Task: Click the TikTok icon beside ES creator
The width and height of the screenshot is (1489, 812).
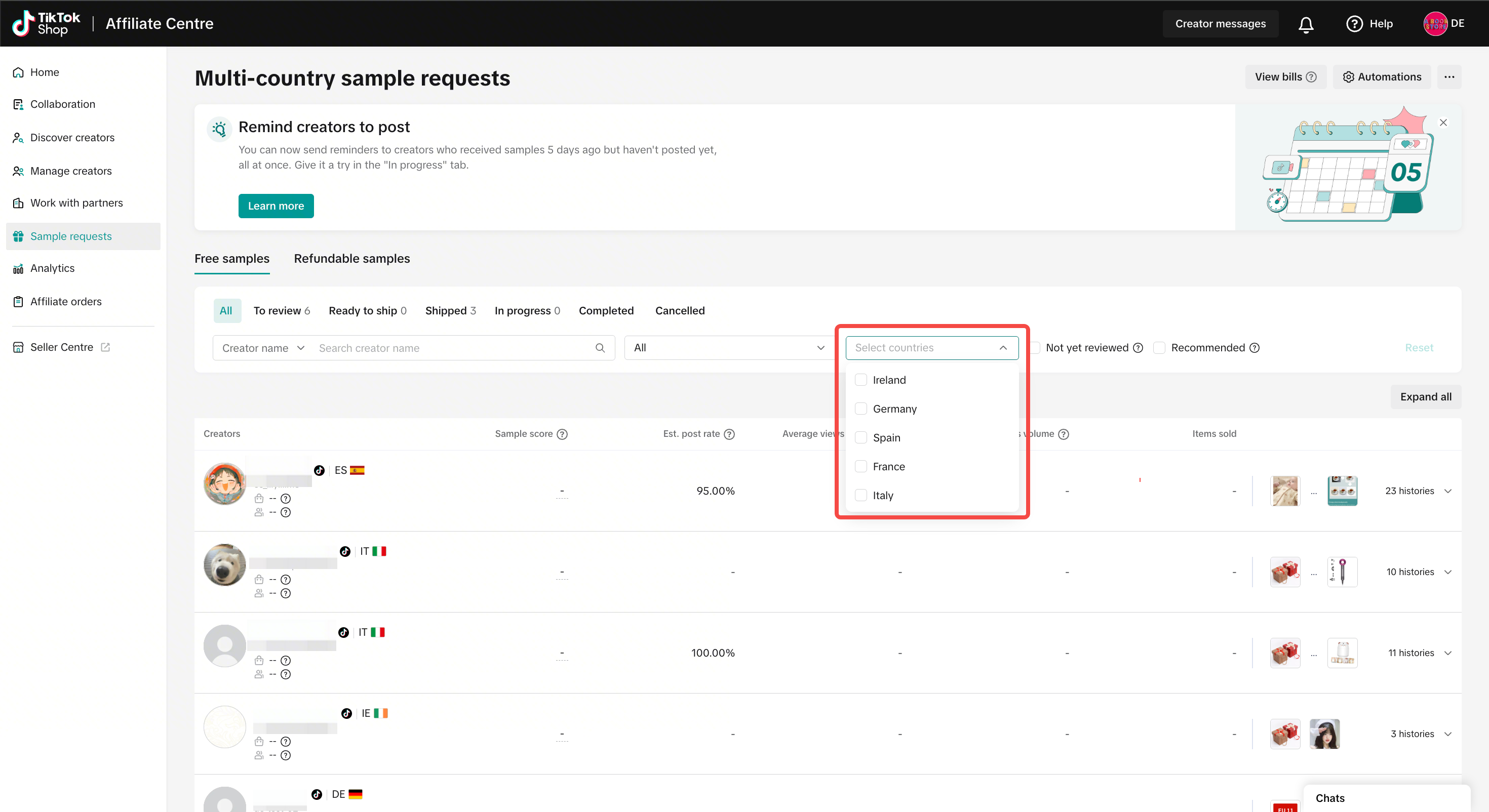Action: pos(319,470)
